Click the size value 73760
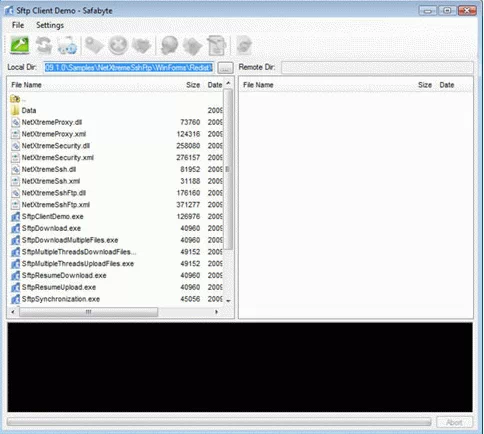484x434 pixels. (x=190, y=122)
